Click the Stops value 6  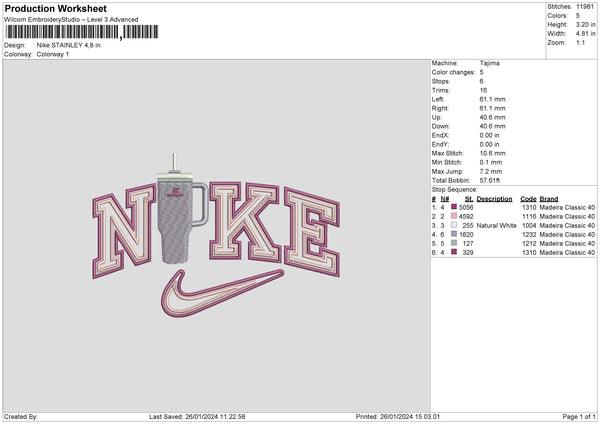click(481, 81)
